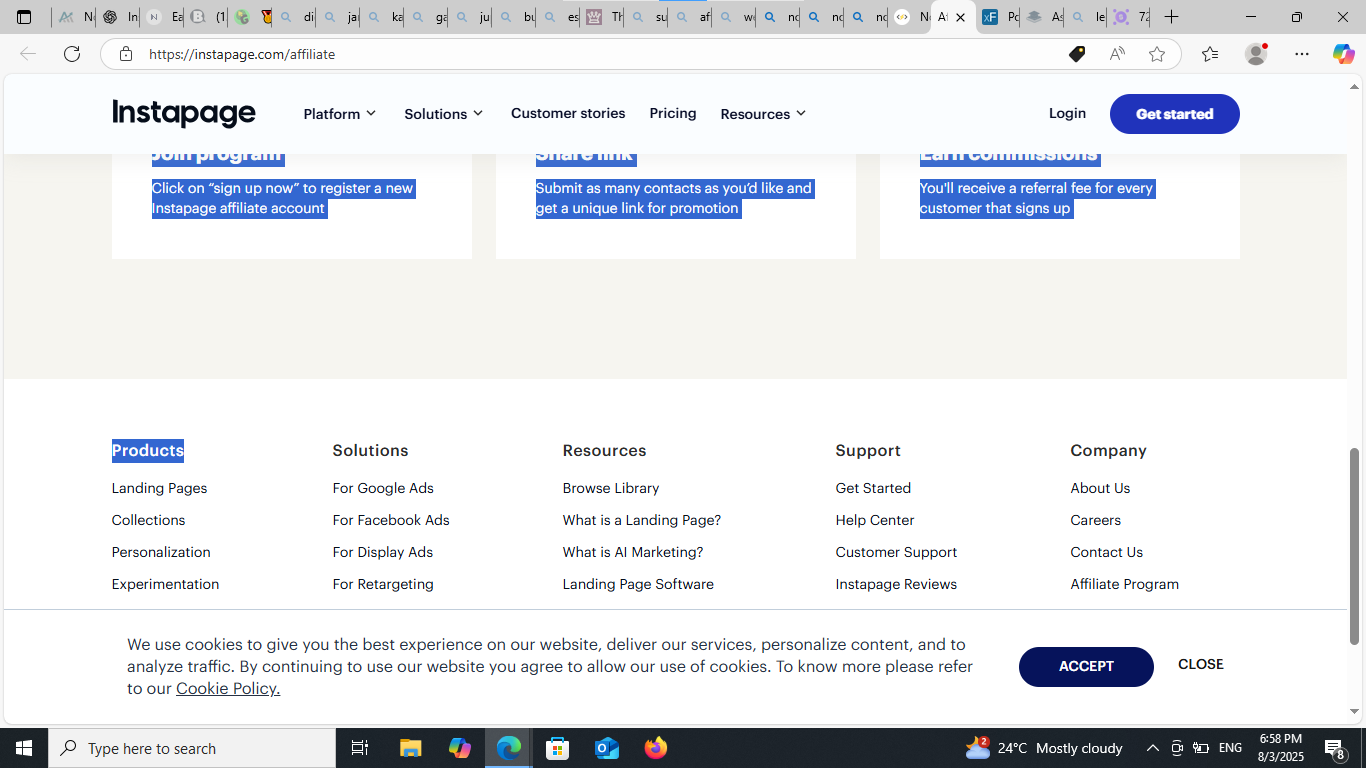Open the Customer Support link
The width and height of the screenshot is (1366, 768).
coord(896,552)
